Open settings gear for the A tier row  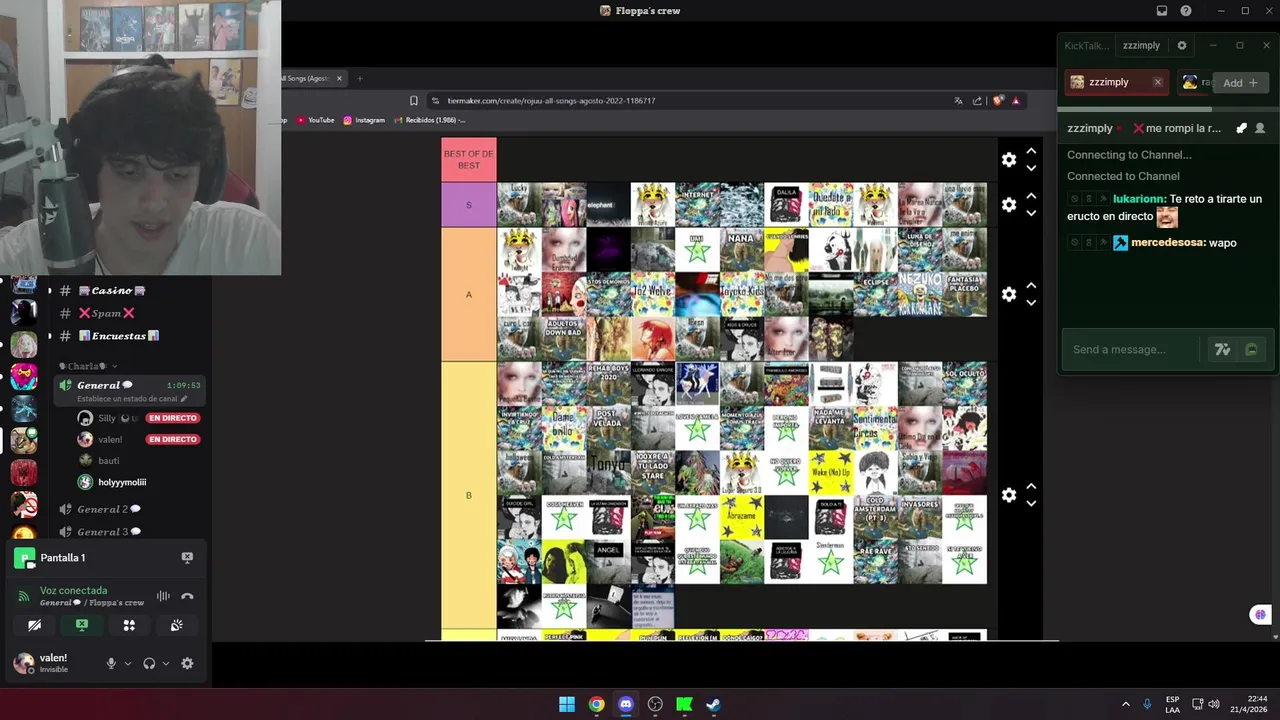pyautogui.click(x=1009, y=294)
